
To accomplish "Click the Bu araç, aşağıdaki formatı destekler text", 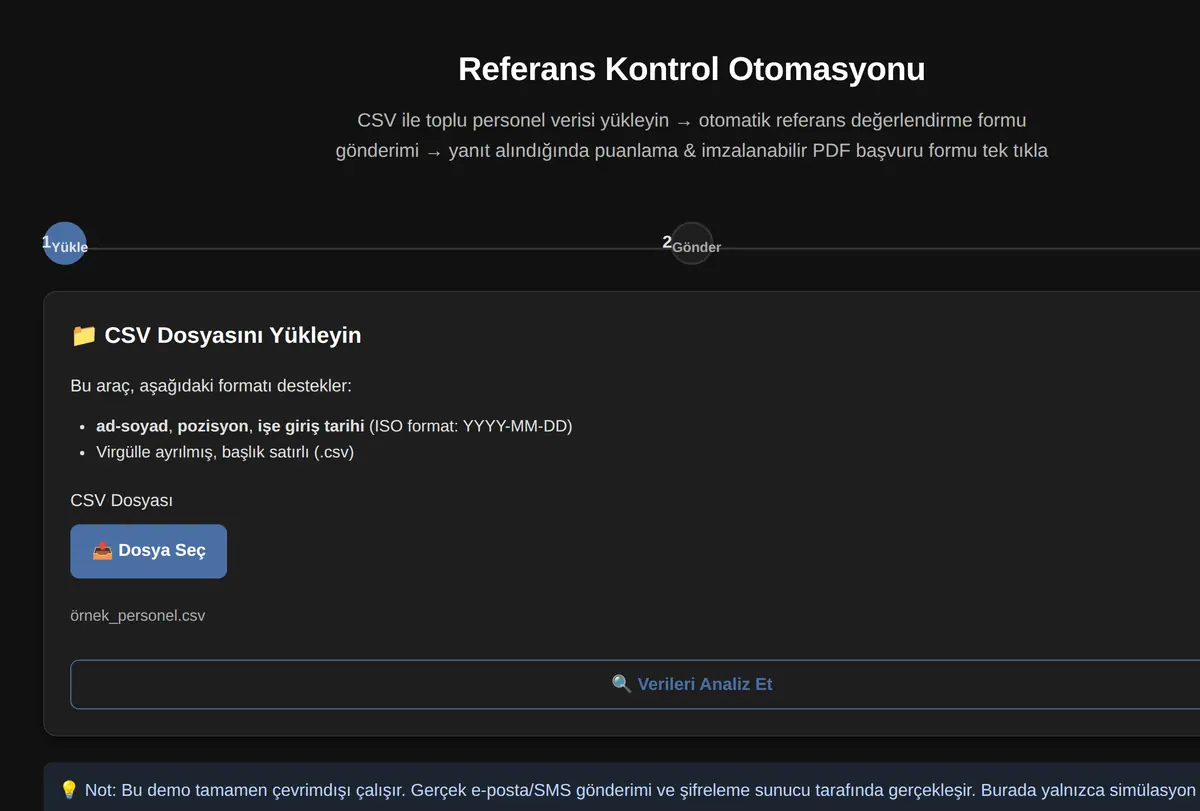I will (x=211, y=386).
